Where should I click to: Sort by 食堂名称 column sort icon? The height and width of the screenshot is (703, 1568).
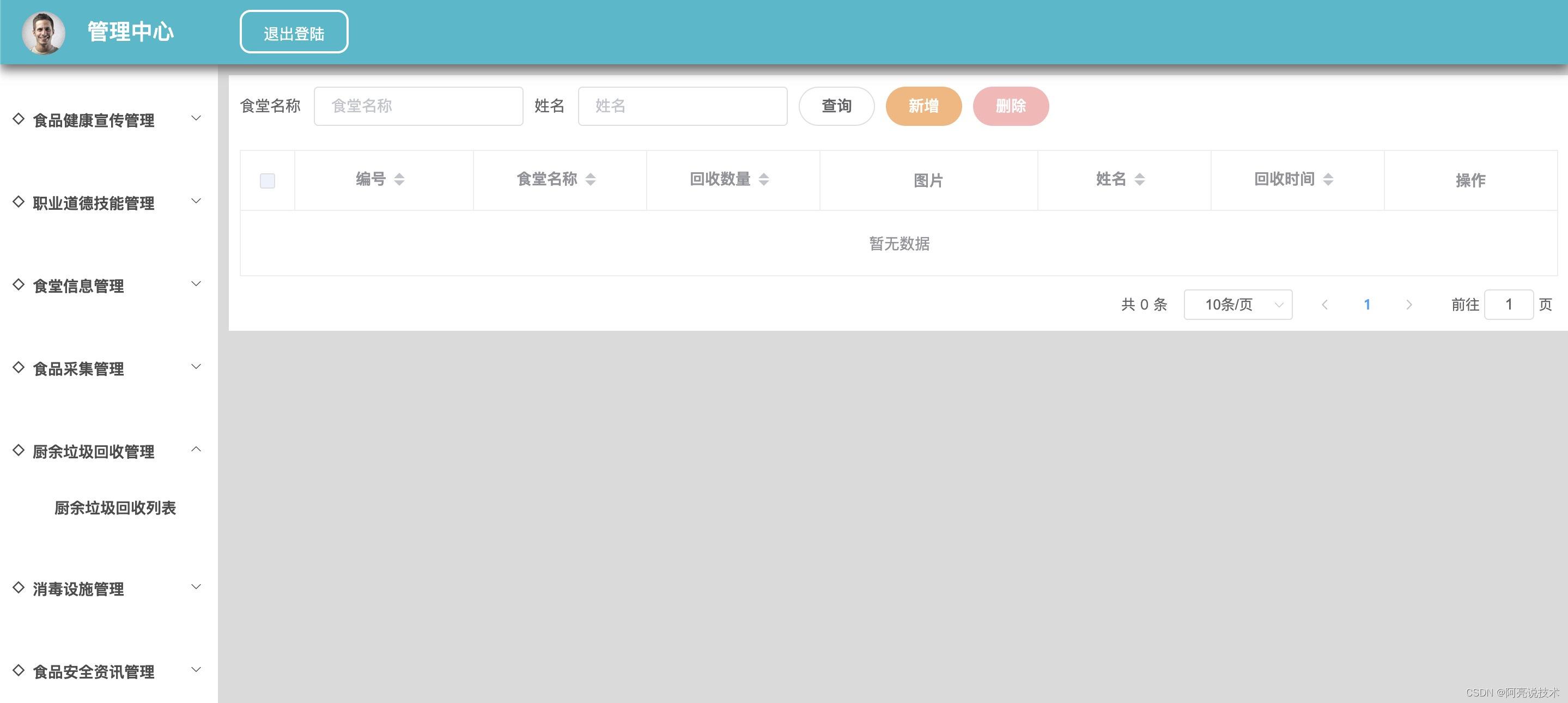tap(591, 179)
